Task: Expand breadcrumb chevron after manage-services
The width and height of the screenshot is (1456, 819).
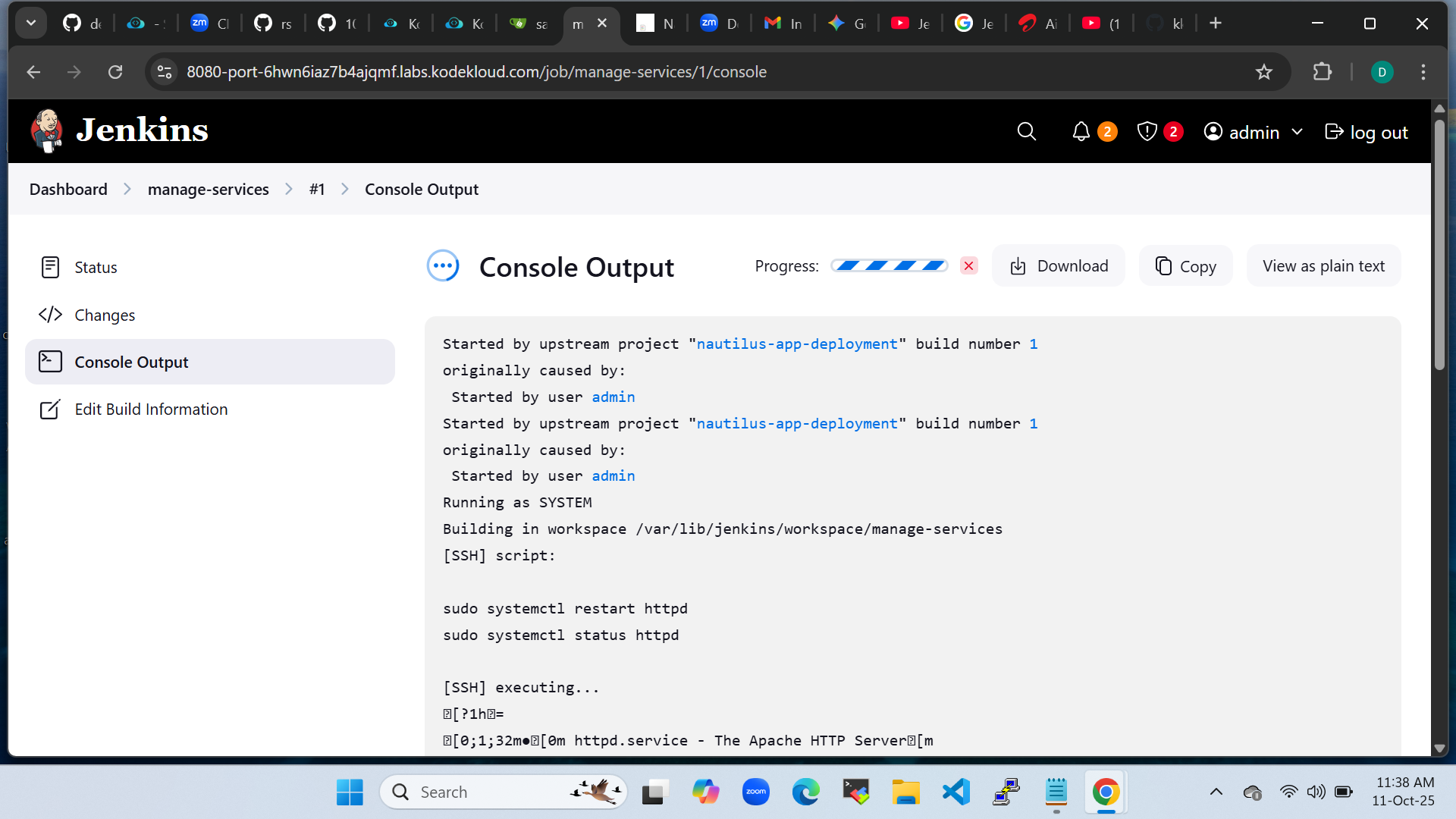Action: (289, 190)
